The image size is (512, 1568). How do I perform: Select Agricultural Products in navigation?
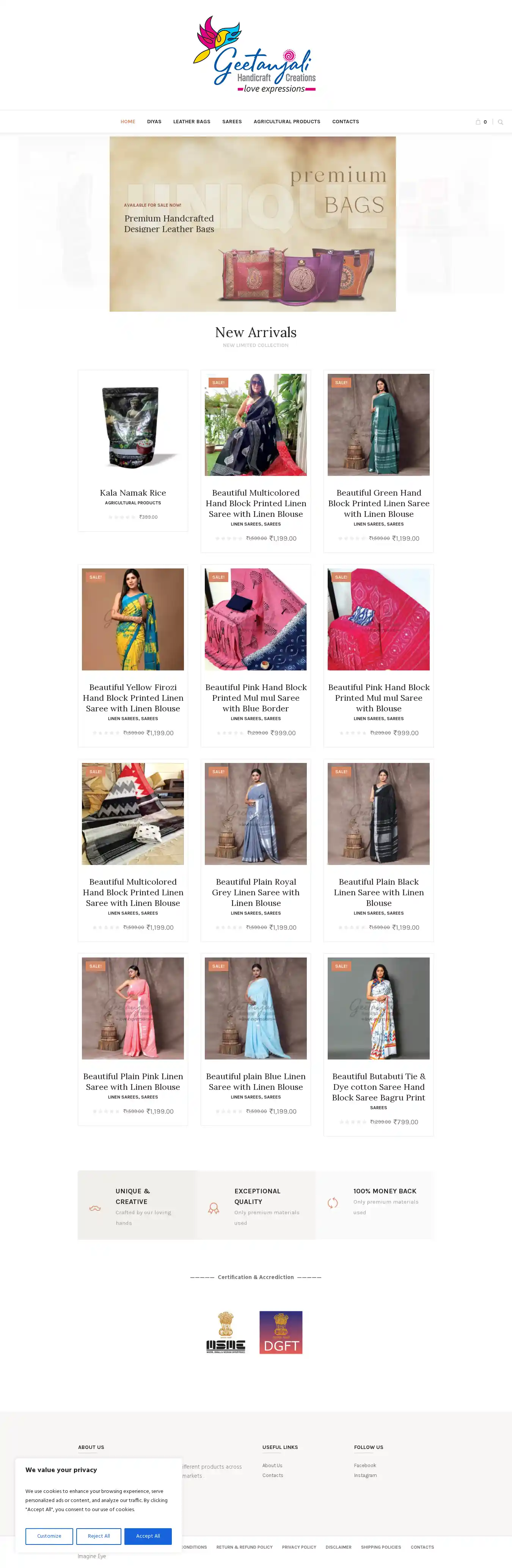pyautogui.click(x=287, y=122)
